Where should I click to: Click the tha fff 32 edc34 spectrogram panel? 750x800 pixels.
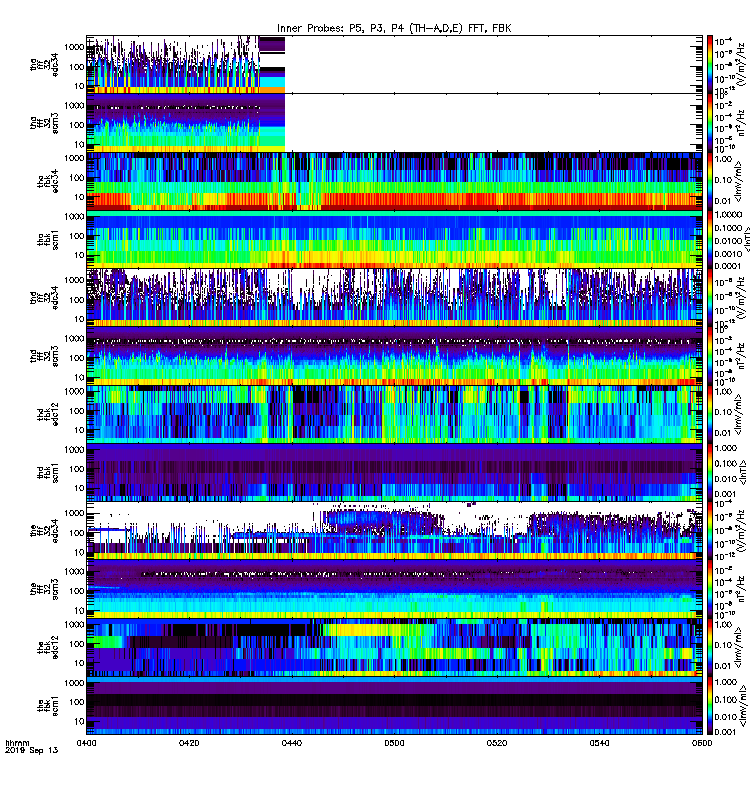[x=394, y=64]
